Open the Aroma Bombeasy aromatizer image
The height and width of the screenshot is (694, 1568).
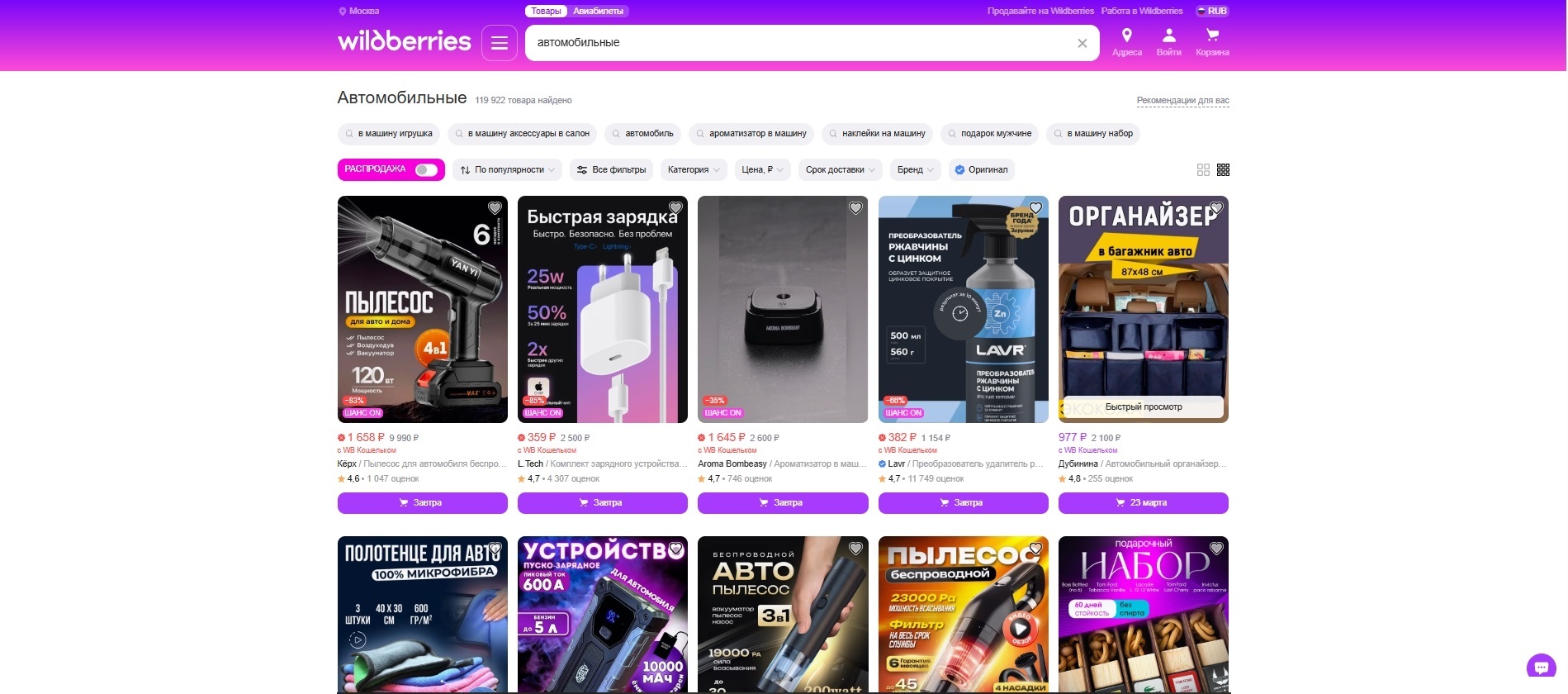pos(783,309)
